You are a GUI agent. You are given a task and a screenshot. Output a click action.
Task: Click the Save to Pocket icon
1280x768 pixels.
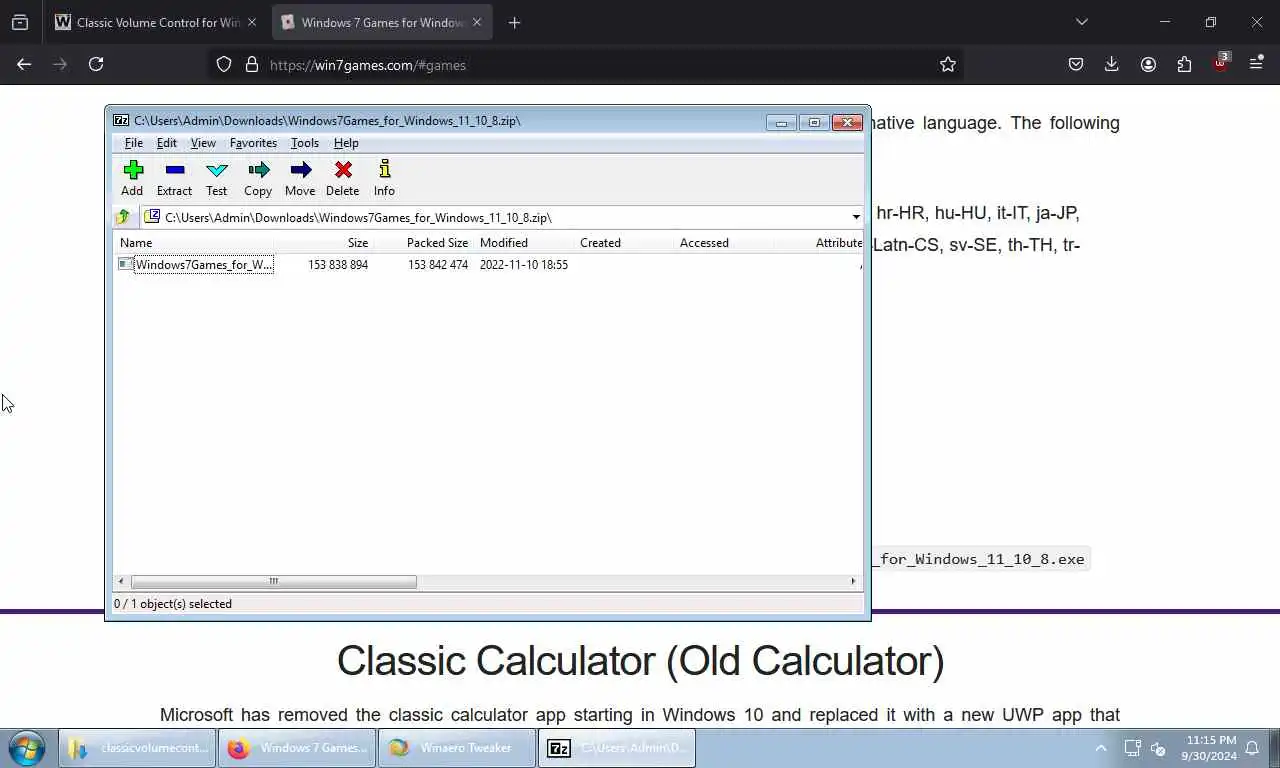click(1076, 64)
